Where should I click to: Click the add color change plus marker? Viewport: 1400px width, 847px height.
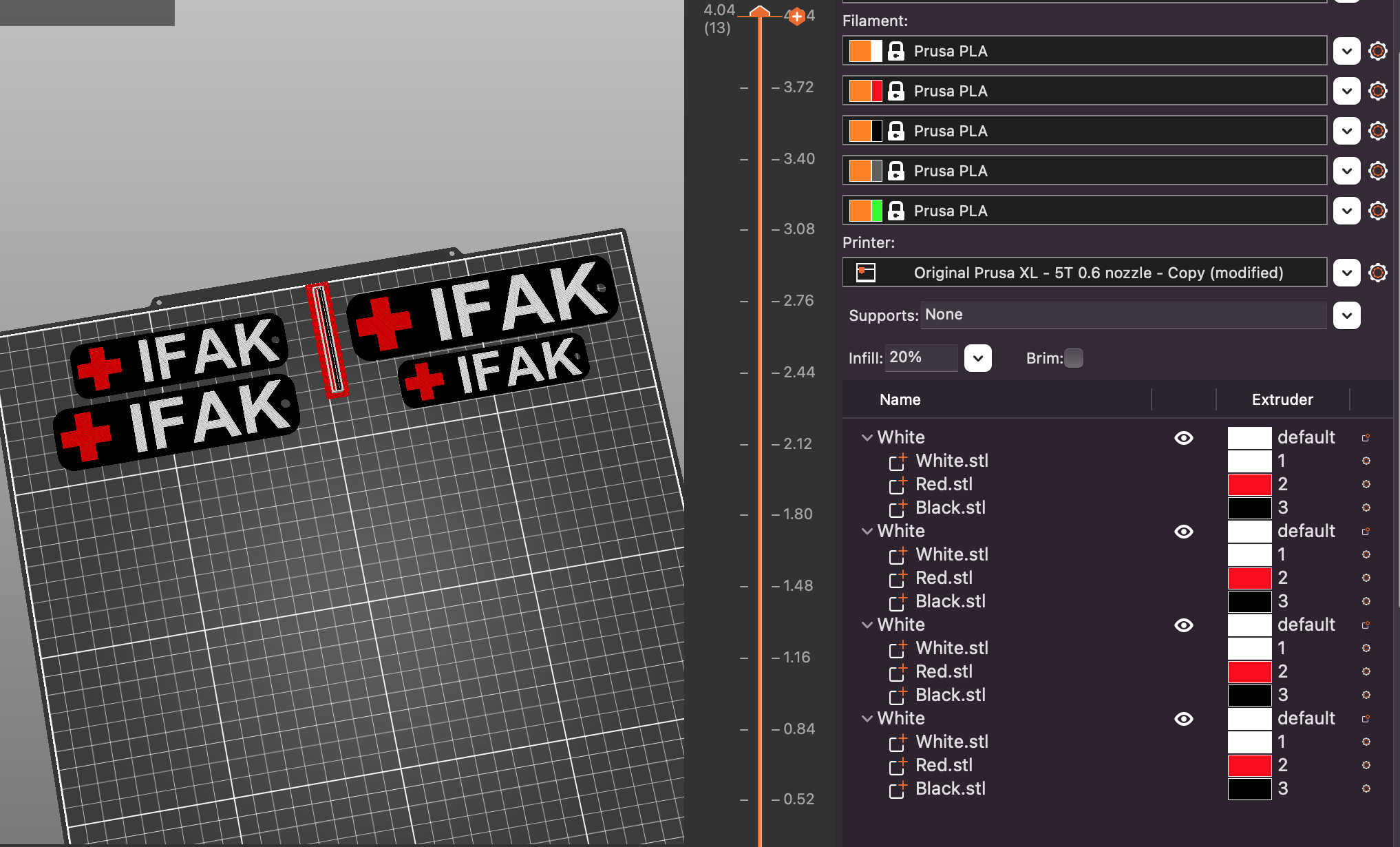click(796, 16)
